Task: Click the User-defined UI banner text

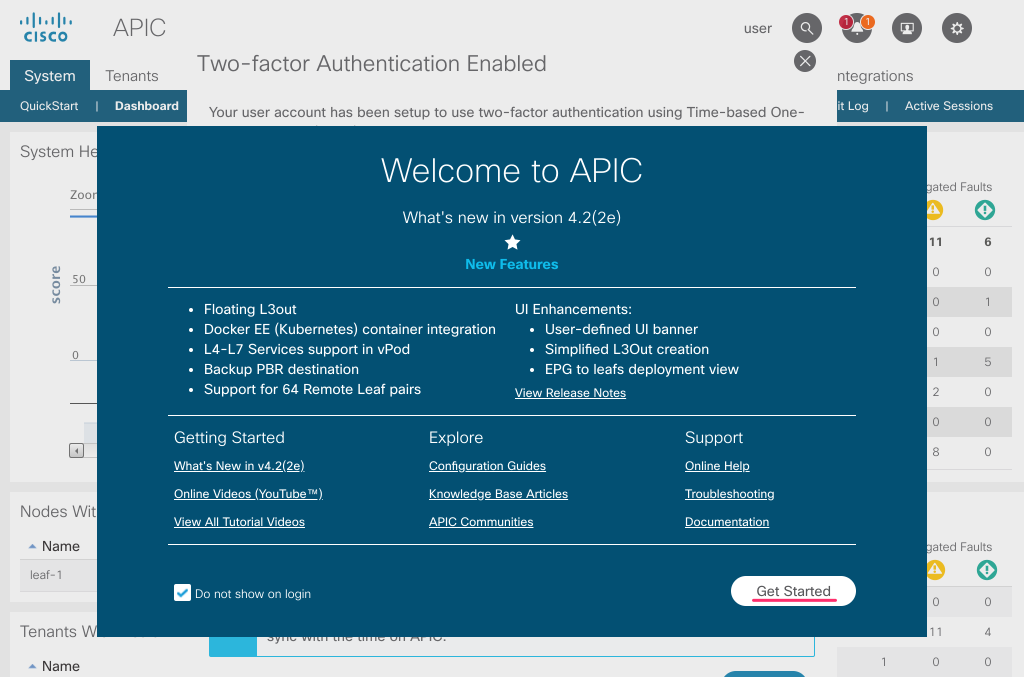Action: pos(621,330)
